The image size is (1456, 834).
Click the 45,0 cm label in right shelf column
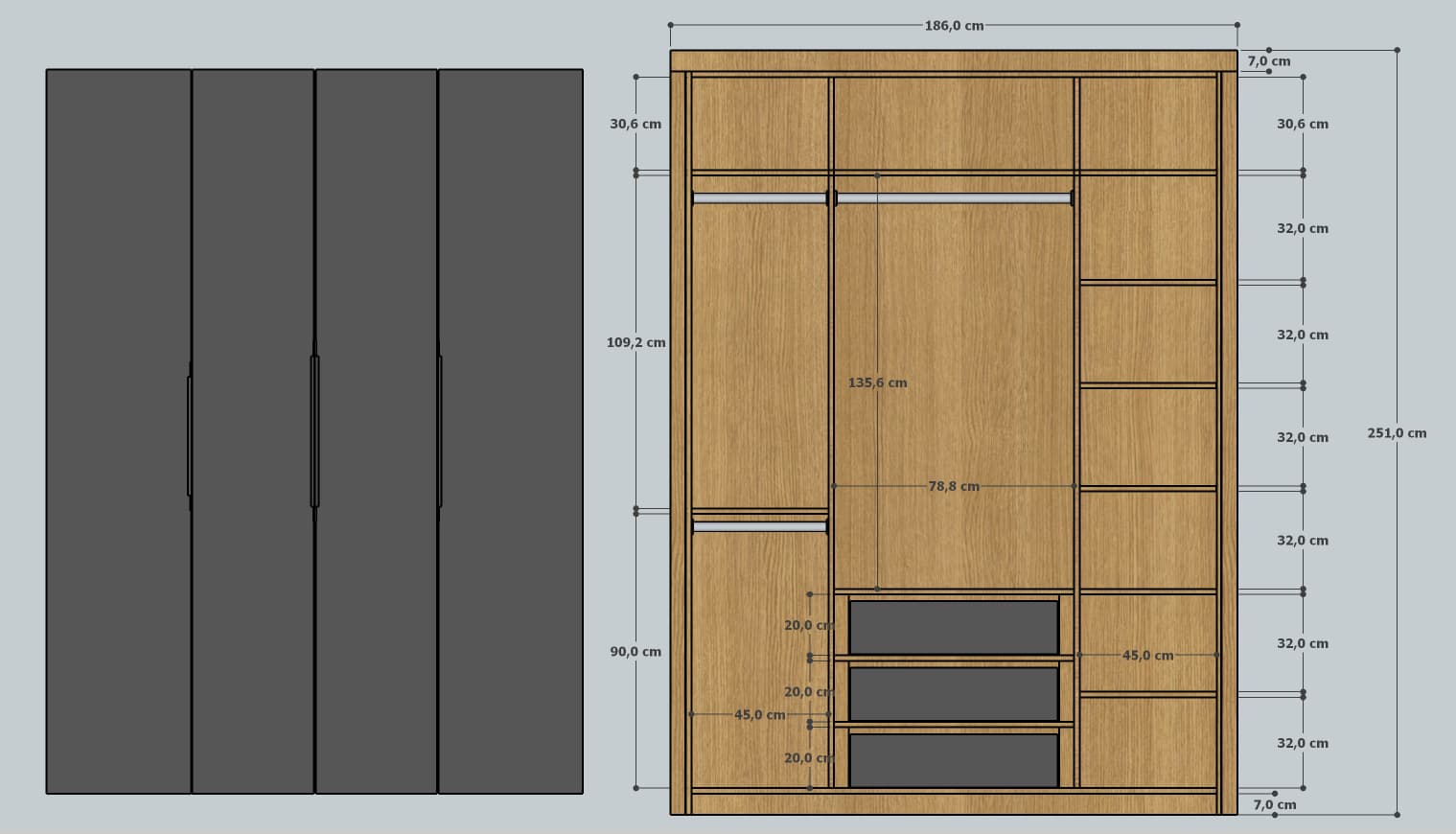1148,656
